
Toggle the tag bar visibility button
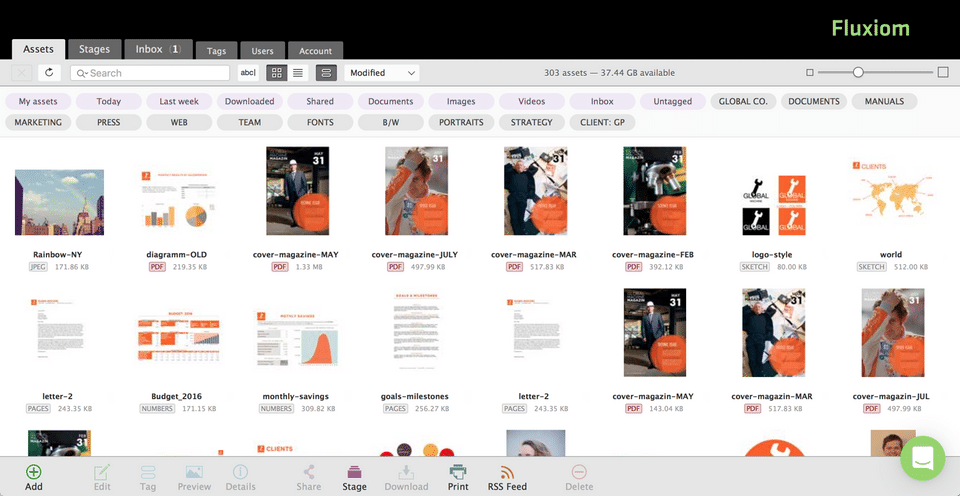click(326, 73)
